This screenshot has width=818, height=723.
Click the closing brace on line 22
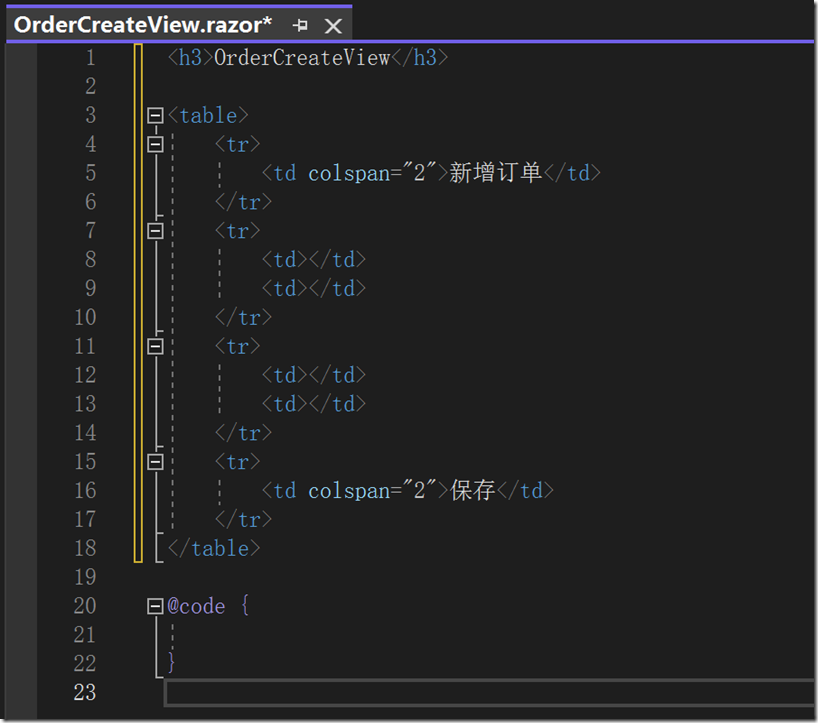172,663
